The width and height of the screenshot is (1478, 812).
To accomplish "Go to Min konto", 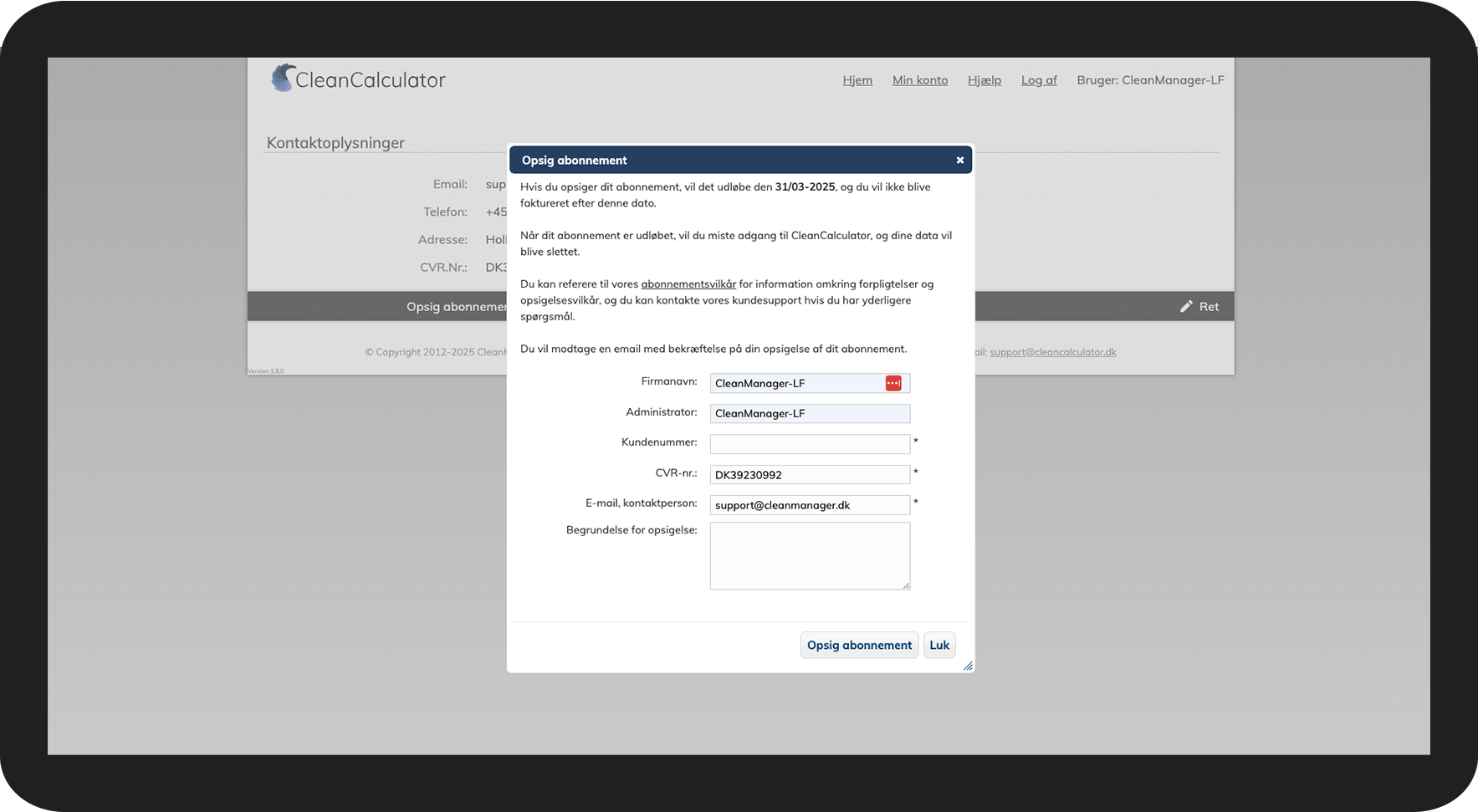I will 919,80.
